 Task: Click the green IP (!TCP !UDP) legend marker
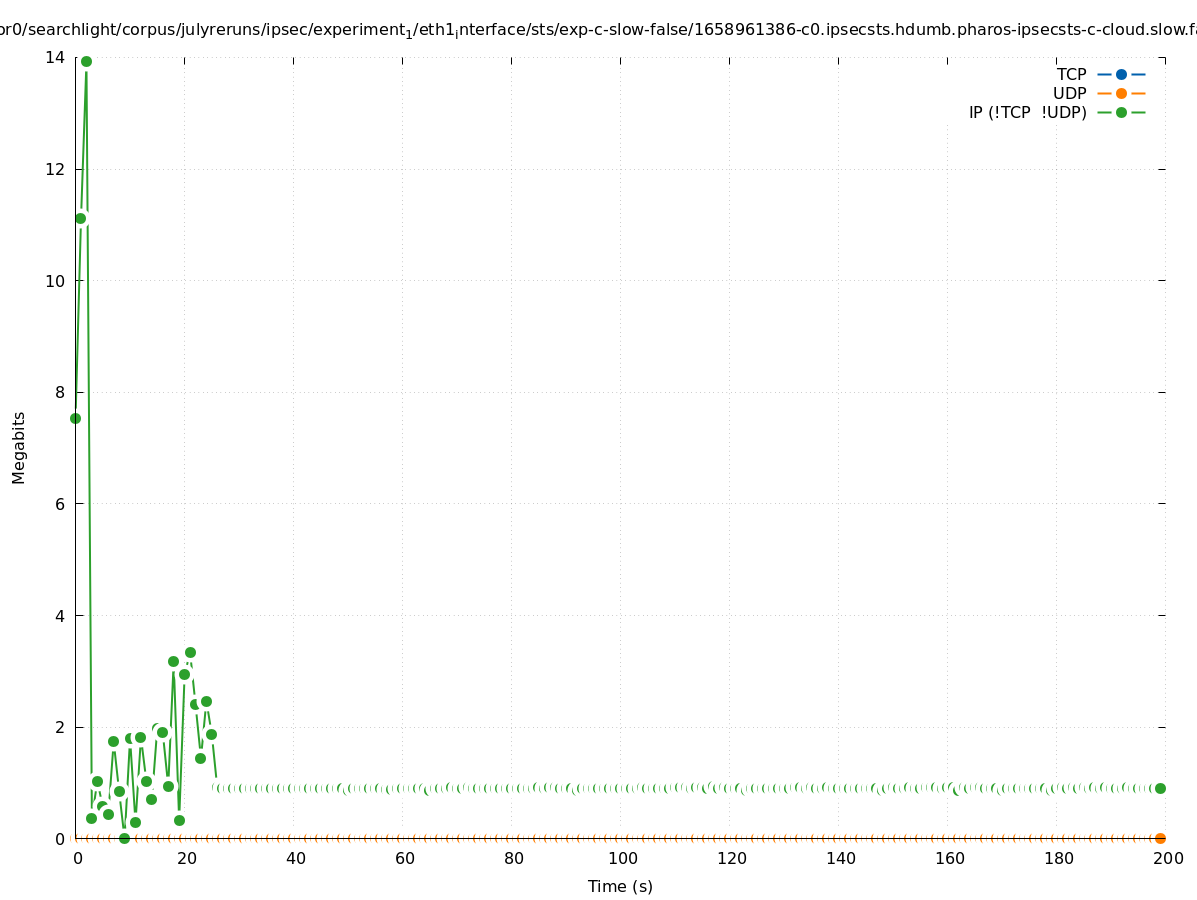click(x=1121, y=112)
